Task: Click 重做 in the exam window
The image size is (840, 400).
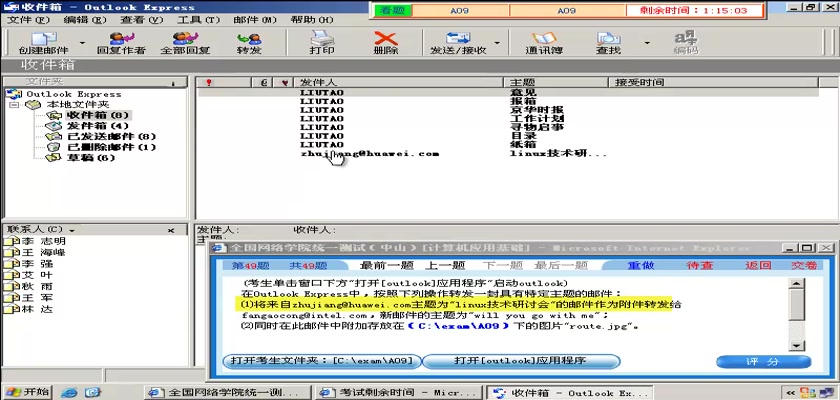Action: [x=641, y=266]
